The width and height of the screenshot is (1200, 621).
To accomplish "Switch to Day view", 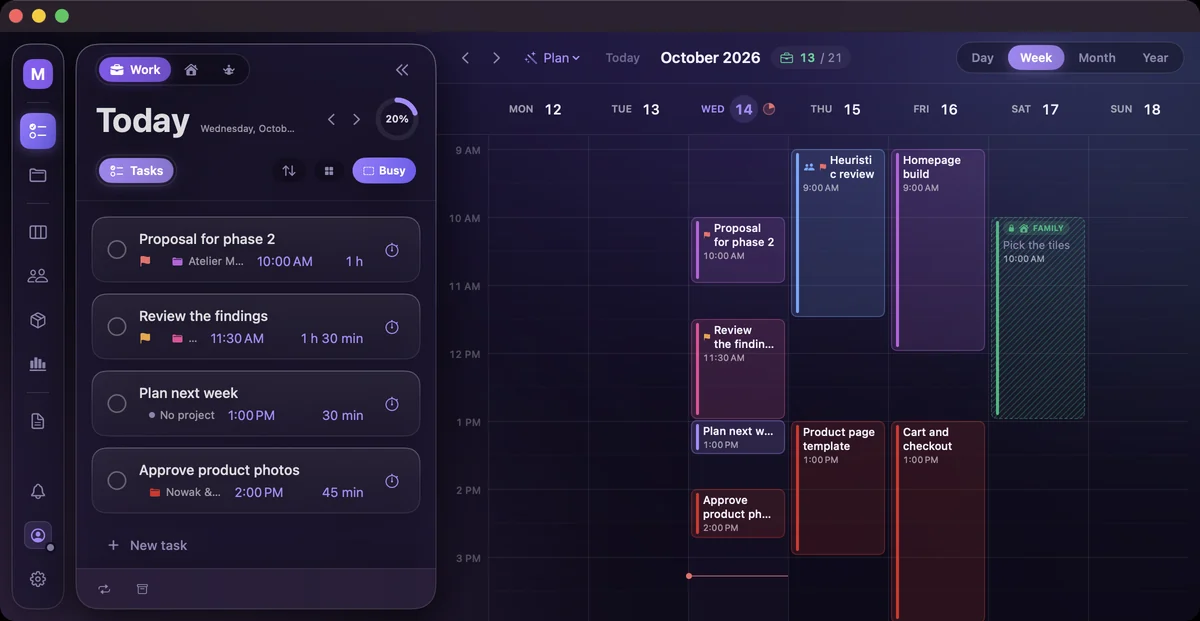I will (x=982, y=58).
